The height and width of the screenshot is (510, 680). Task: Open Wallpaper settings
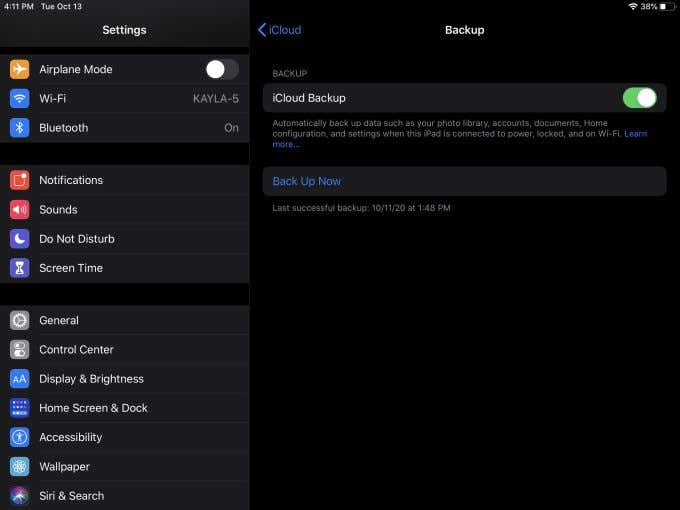coord(124,467)
